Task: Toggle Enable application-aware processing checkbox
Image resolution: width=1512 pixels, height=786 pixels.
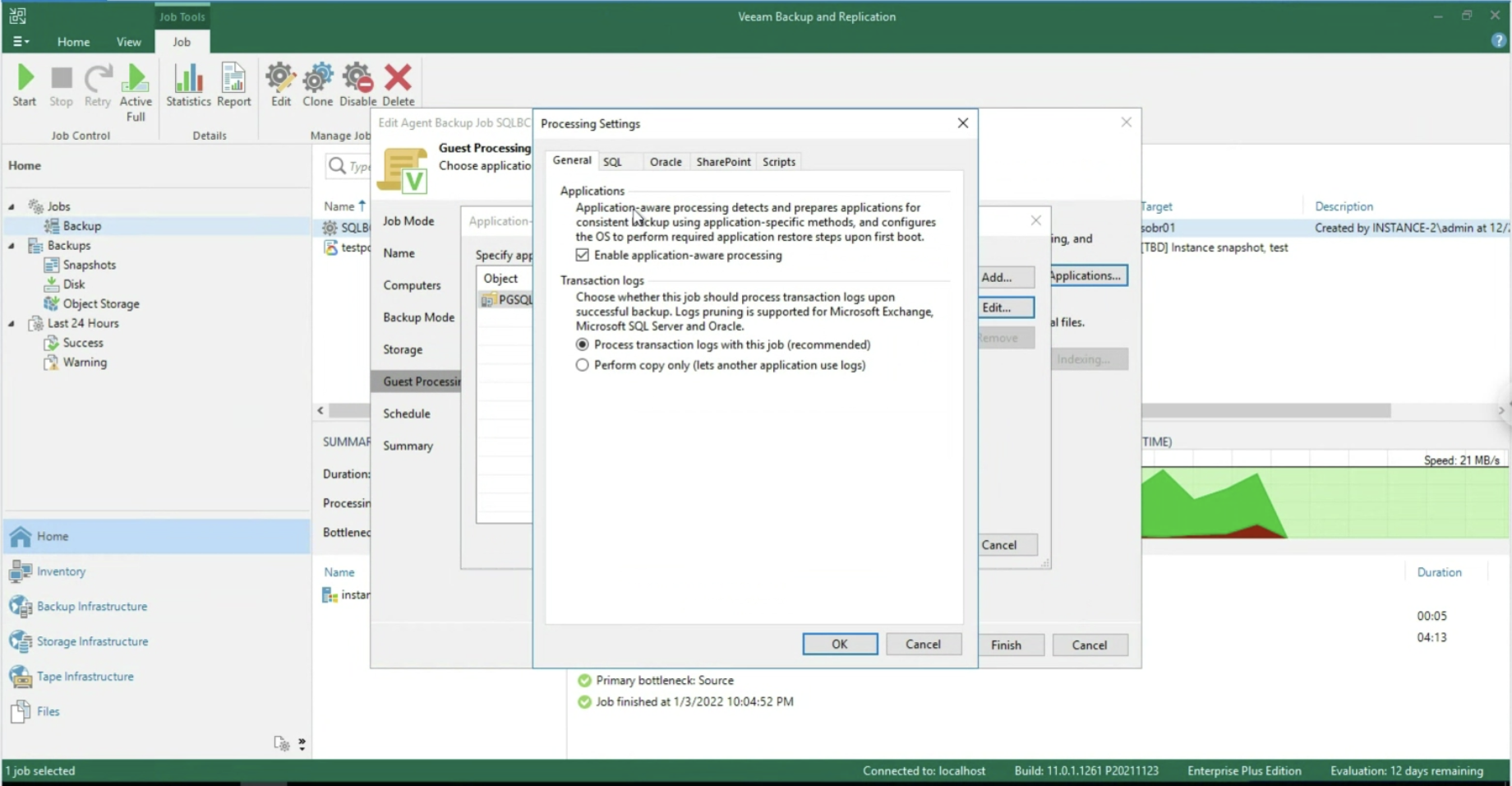Action: [x=583, y=256]
